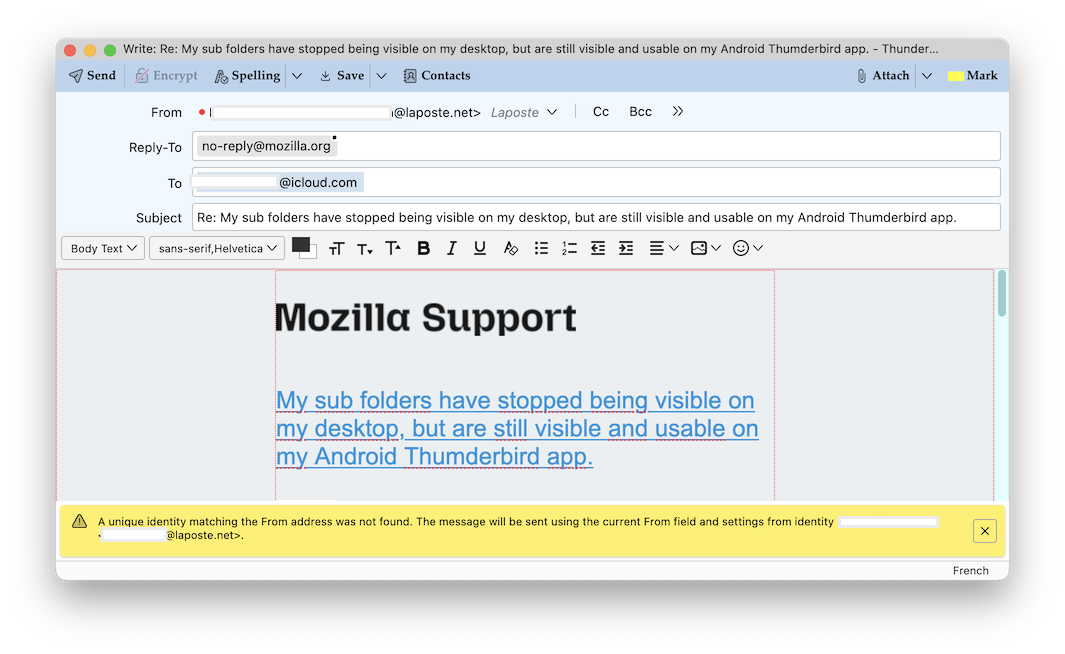The image size is (1065, 654).
Task: Click the Mozilla Support heading
Action: click(426, 318)
